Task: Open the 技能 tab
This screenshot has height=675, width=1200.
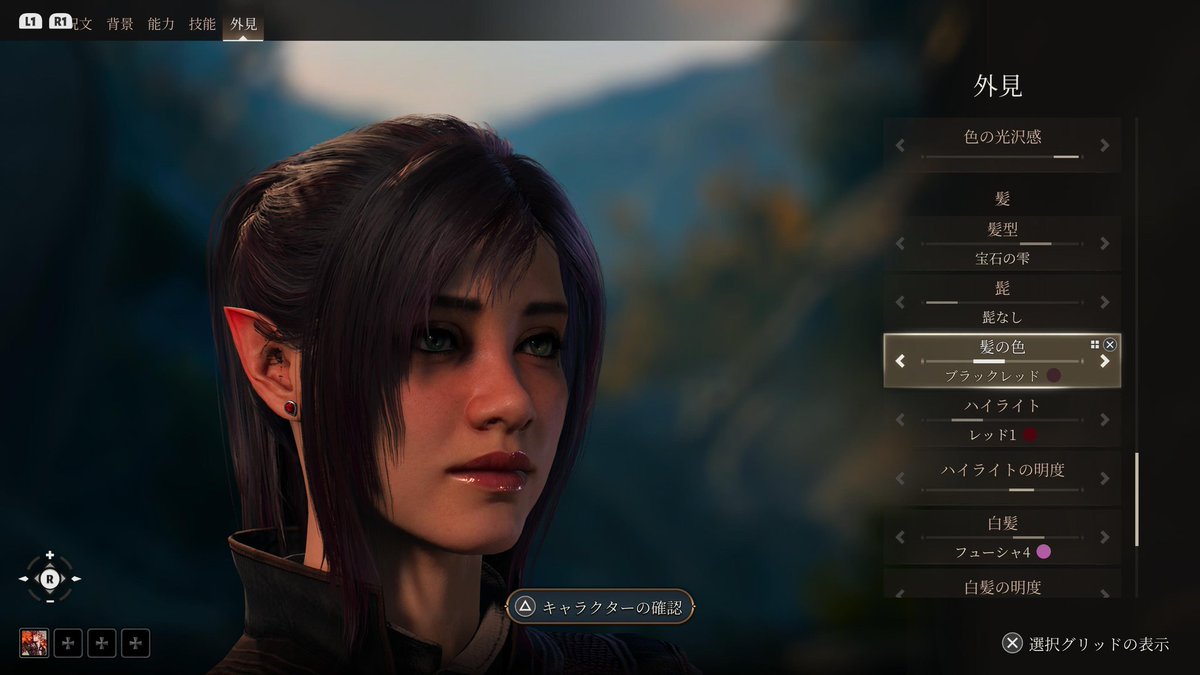Action: (x=202, y=23)
